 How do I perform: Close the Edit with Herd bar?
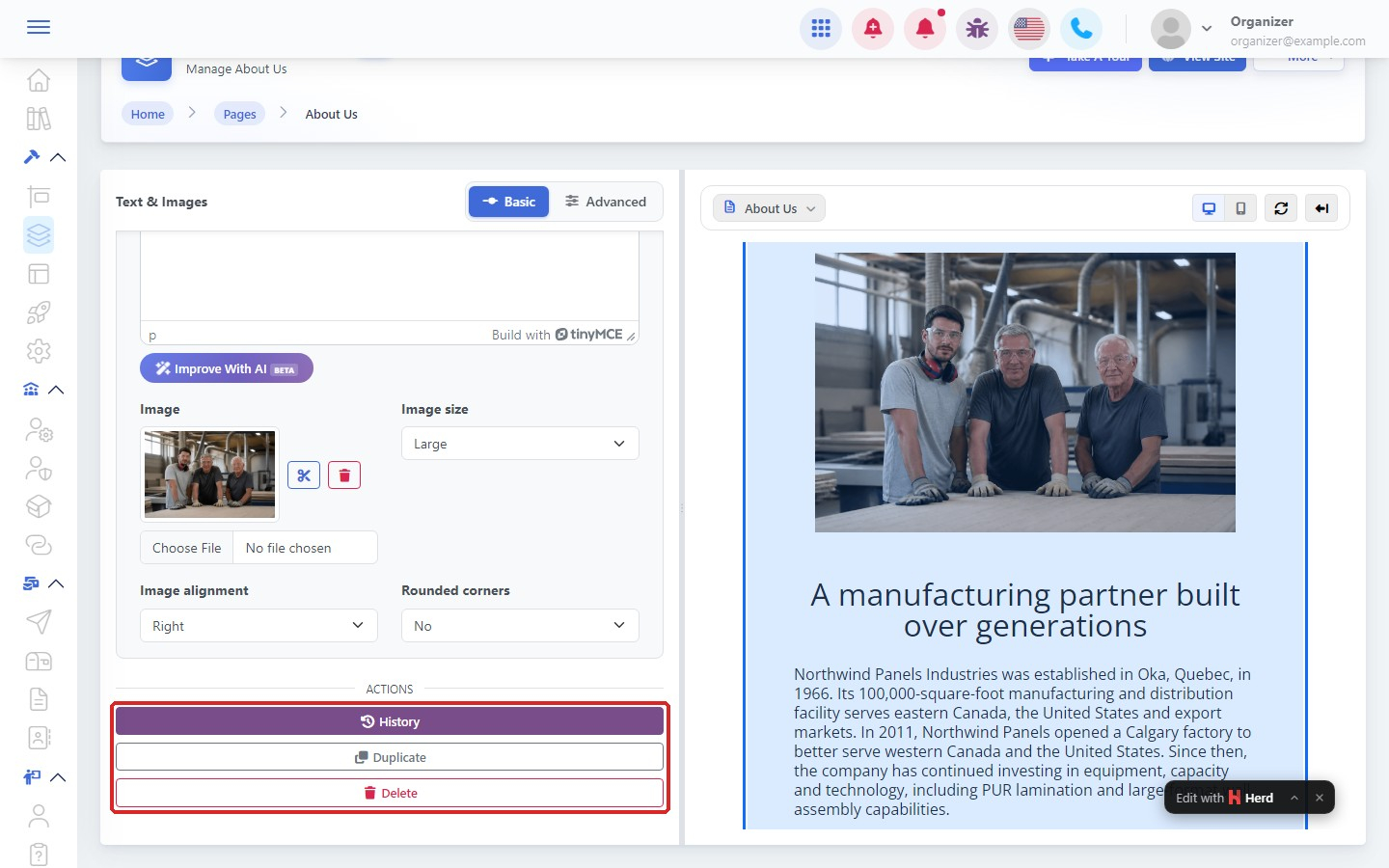[1320, 798]
